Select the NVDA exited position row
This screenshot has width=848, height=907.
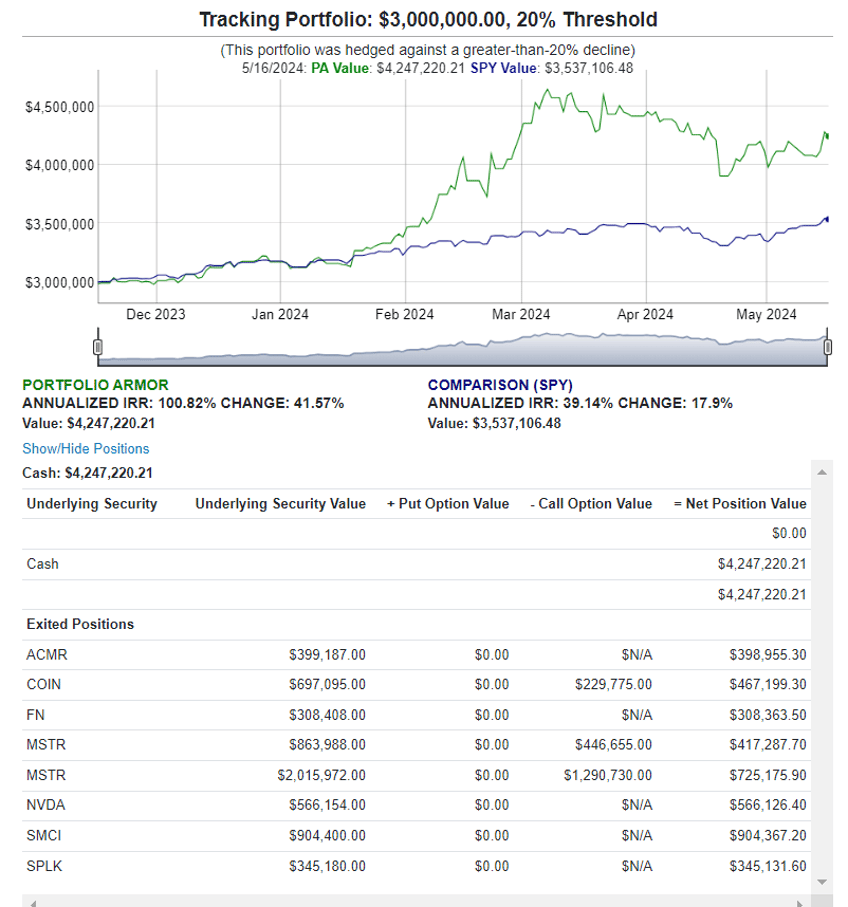416,805
